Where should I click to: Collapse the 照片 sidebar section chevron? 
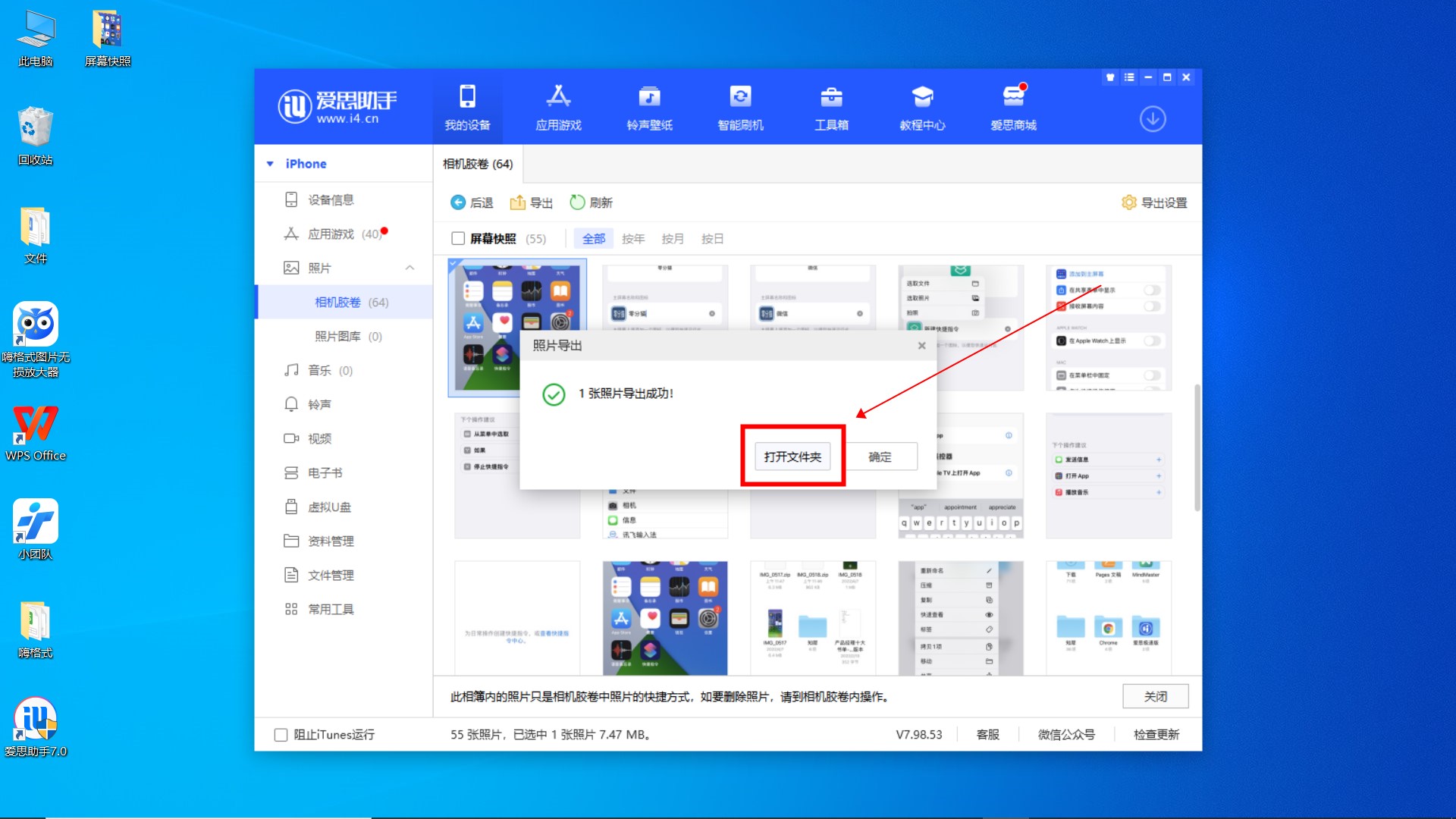(x=409, y=268)
